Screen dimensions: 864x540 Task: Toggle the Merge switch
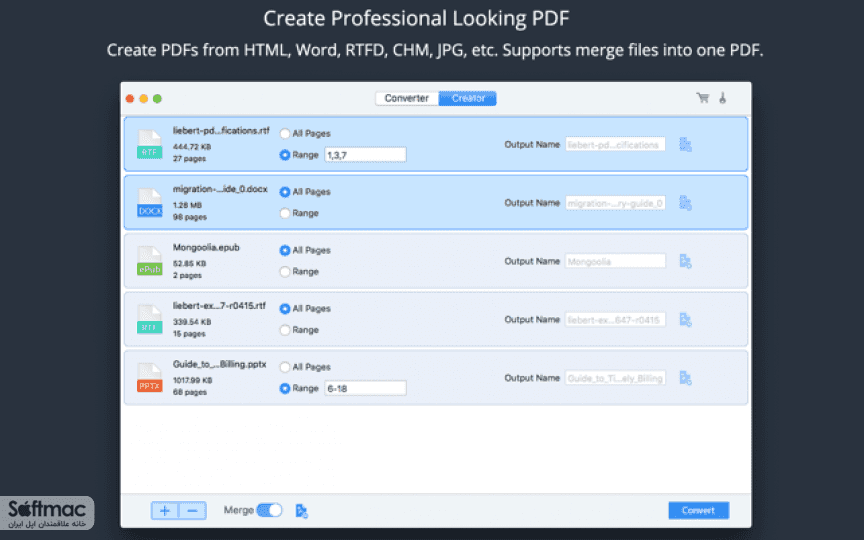coord(269,510)
